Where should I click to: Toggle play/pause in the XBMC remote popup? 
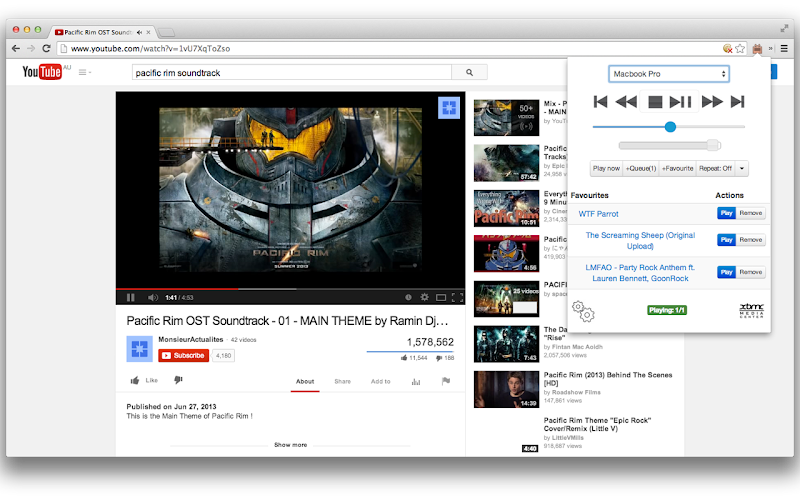point(680,102)
